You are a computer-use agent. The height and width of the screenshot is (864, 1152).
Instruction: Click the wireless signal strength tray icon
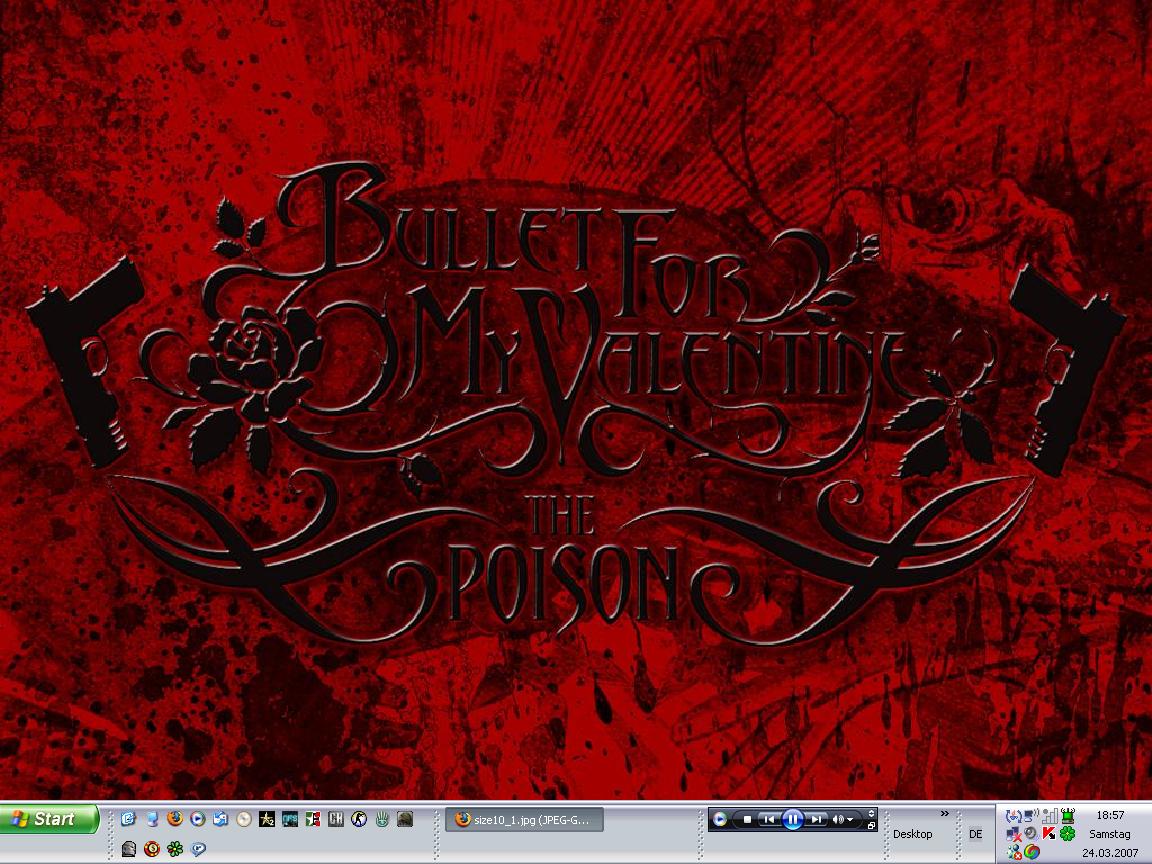pos(1049,816)
